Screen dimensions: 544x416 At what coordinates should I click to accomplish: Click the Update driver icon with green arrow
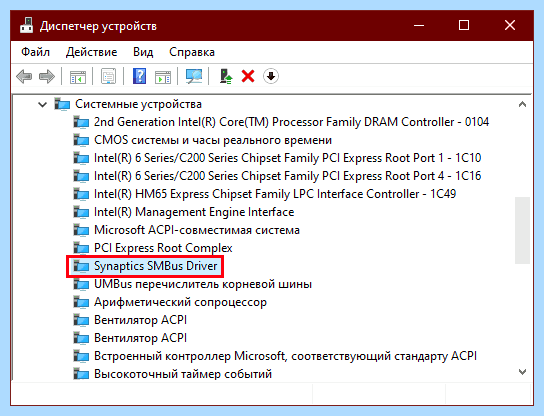tap(226, 76)
